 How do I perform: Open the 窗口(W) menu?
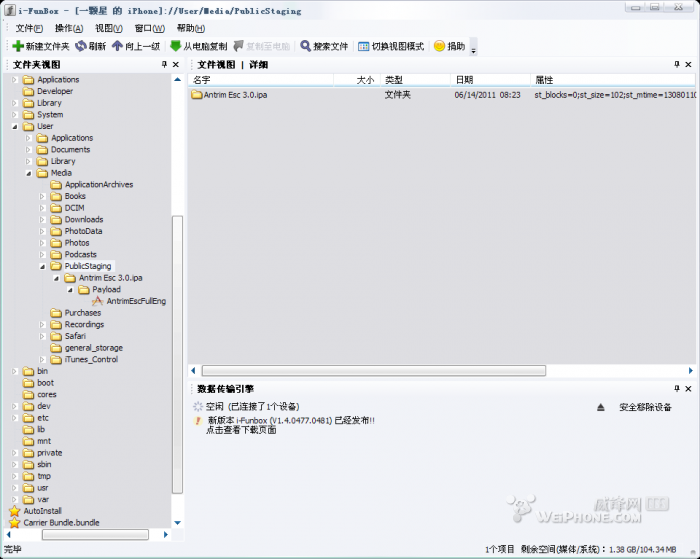tap(150, 28)
